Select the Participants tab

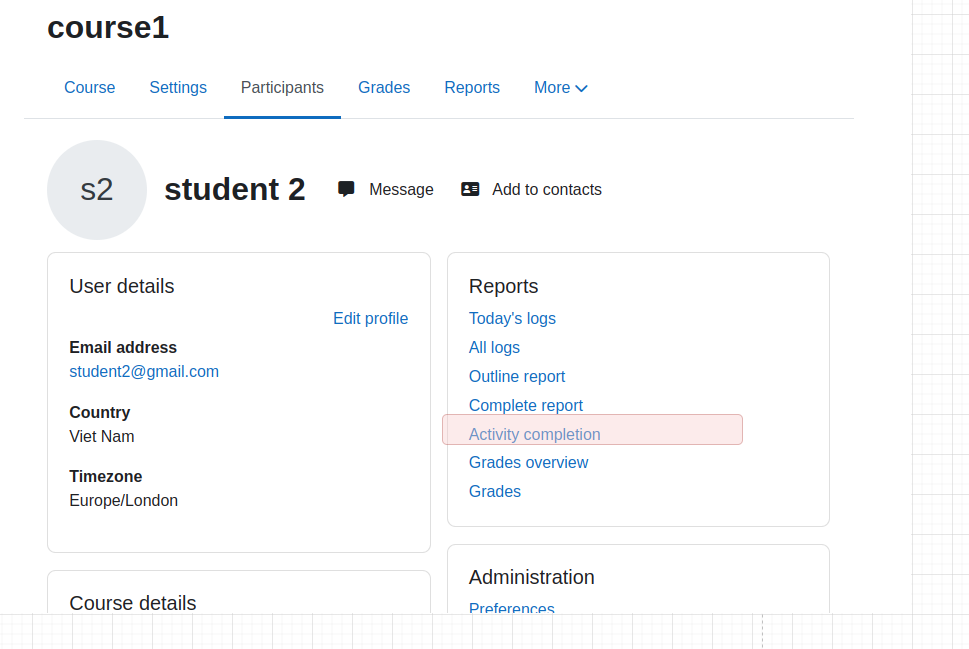[x=282, y=88]
